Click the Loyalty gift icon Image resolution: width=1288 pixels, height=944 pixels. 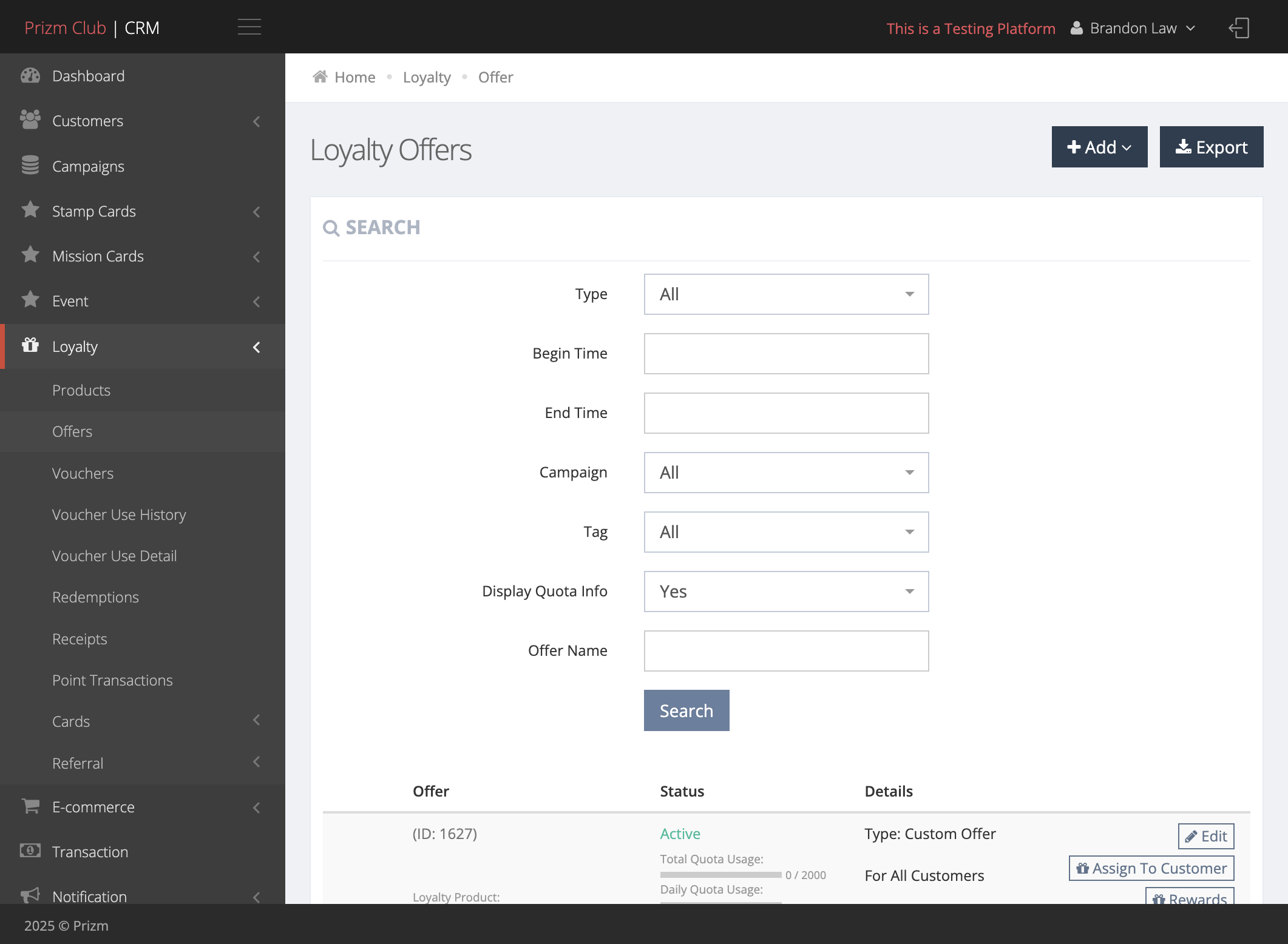click(30, 345)
